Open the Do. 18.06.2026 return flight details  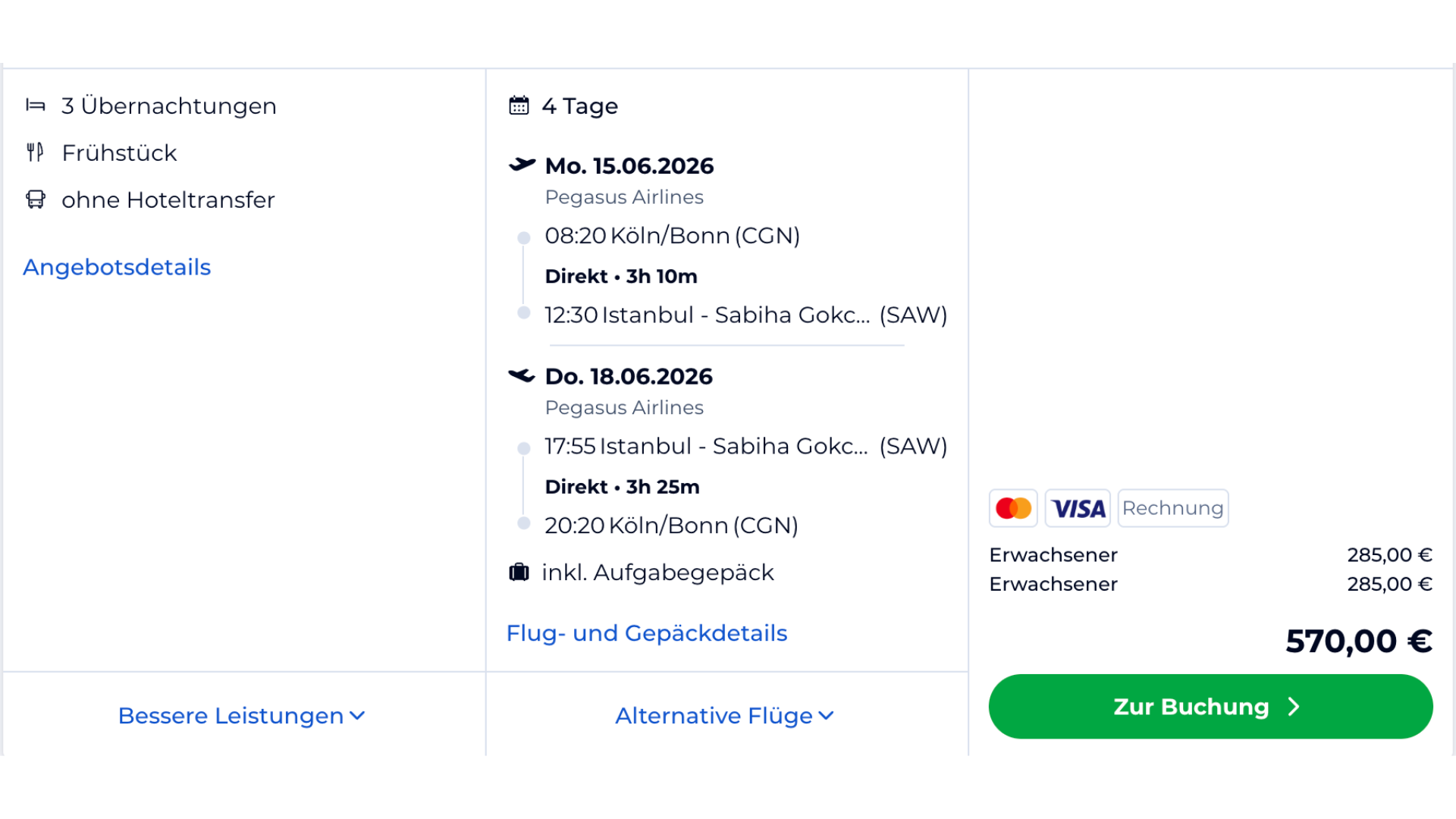[x=628, y=375]
